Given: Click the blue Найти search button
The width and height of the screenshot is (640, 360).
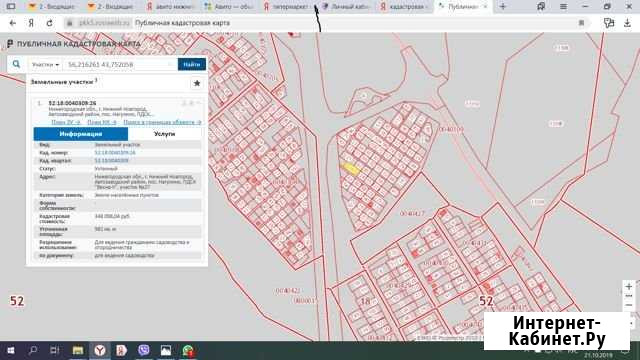Looking at the screenshot, I should click(192, 64).
